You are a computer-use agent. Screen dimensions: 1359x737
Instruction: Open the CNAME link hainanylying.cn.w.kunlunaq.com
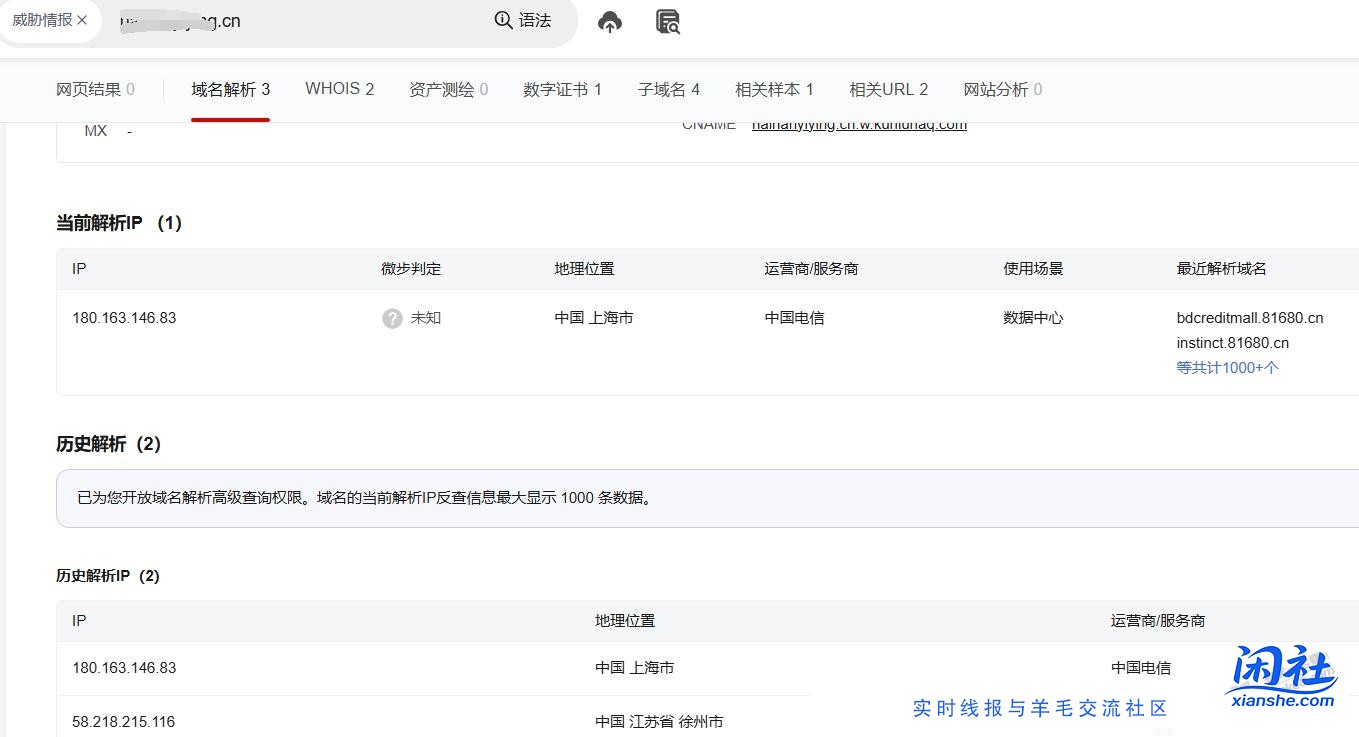tap(859, 123)
